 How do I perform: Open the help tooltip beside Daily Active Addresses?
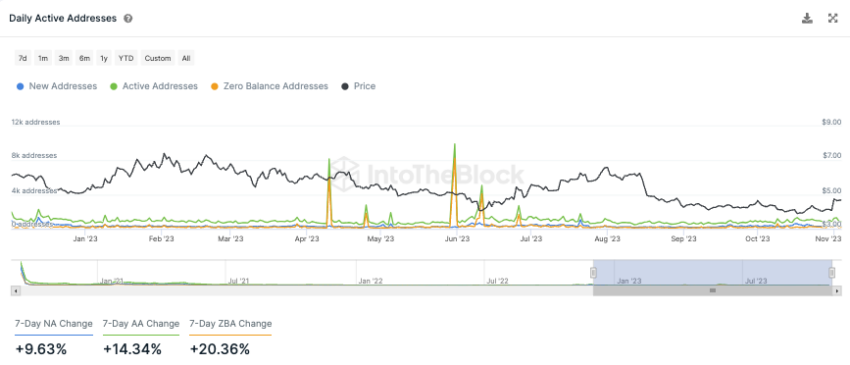128,18
